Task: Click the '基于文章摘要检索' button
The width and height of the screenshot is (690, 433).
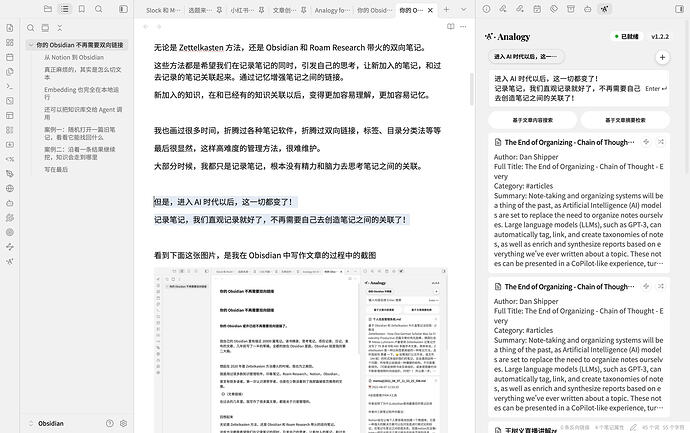Action: pyautogui.click(x=625, y=120)
